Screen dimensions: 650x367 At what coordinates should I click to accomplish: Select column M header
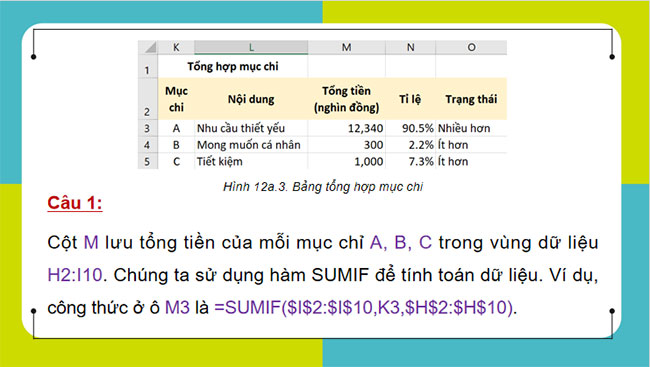point(347,47)
